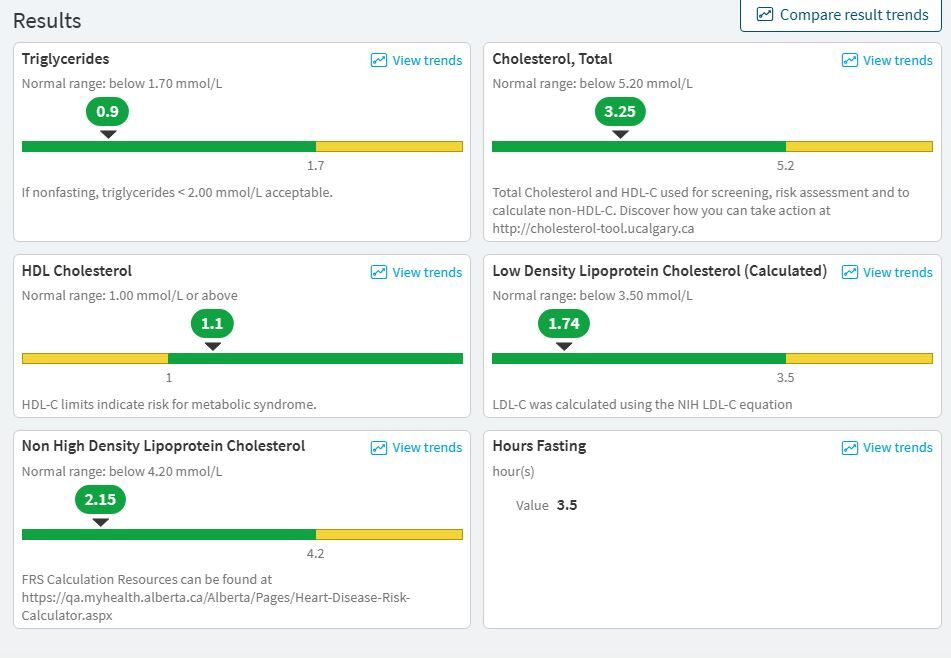Click the chart icon in Compare result trends
The height and width of the screenshot is (658, 951).
(765, 15)
